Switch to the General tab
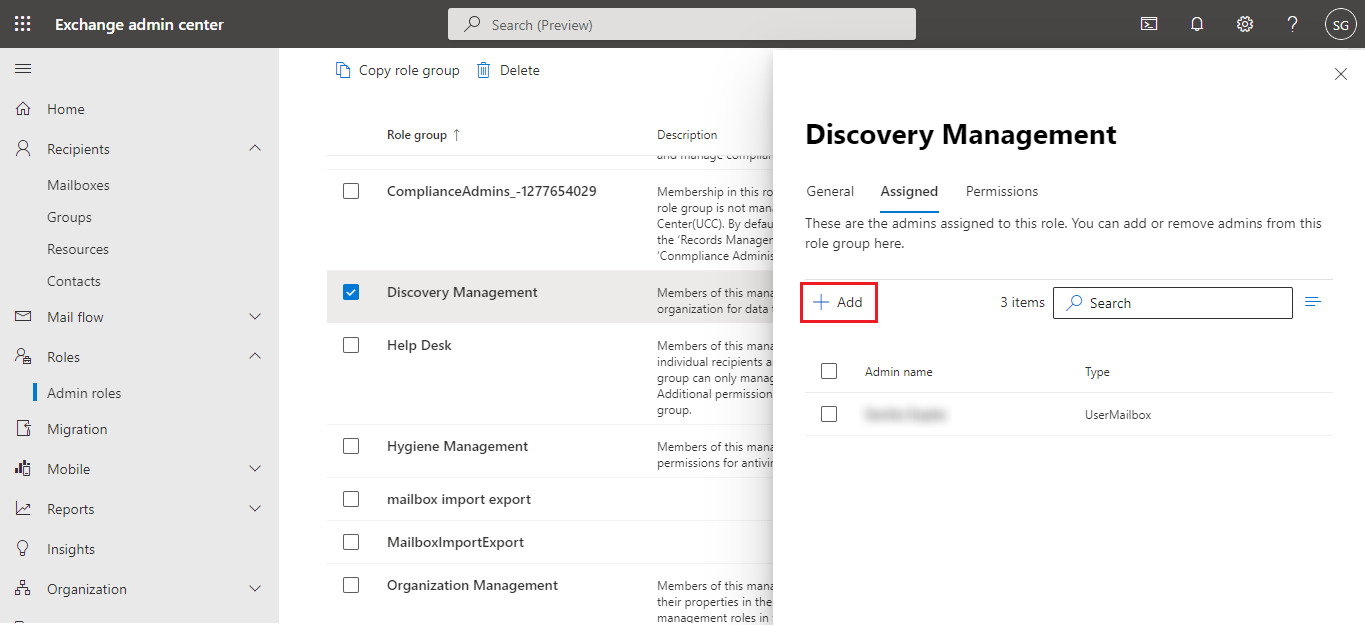1365x625 pixels. click(830, 191)
